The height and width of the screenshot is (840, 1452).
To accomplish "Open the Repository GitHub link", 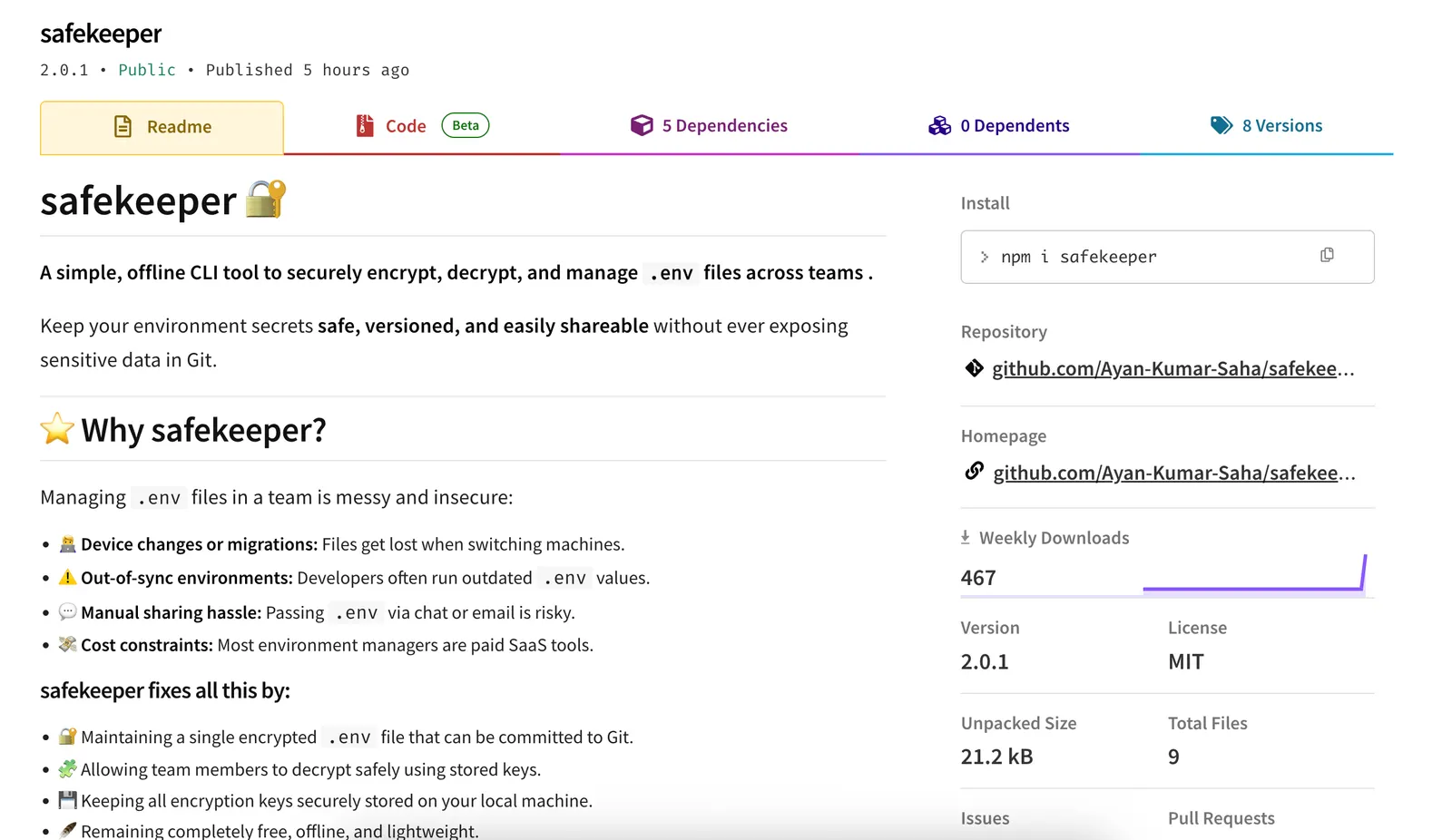I will pyautogui.click(x=1172, y=368).
